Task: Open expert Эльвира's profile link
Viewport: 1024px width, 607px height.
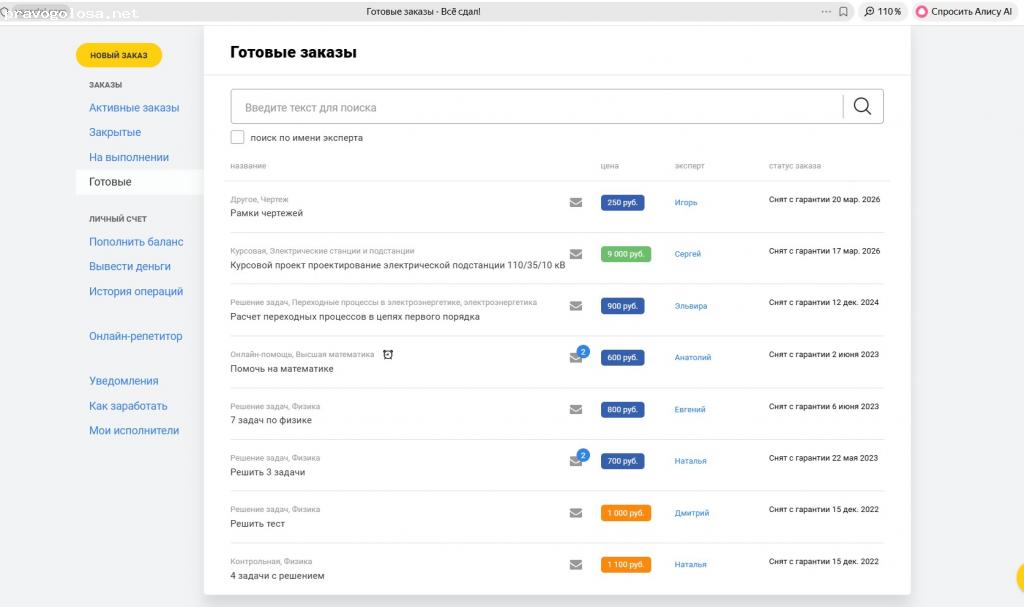Action: (x=690, y=306)
